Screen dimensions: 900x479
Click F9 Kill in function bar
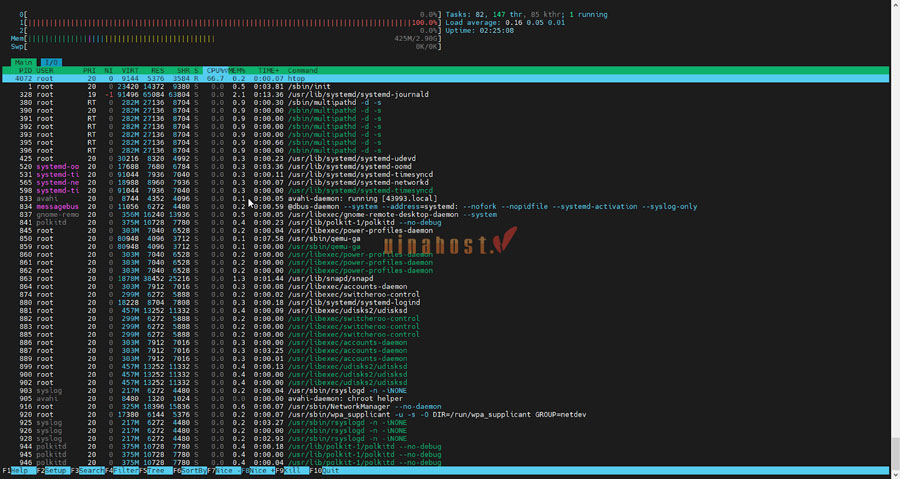click(x=290, y=470)
